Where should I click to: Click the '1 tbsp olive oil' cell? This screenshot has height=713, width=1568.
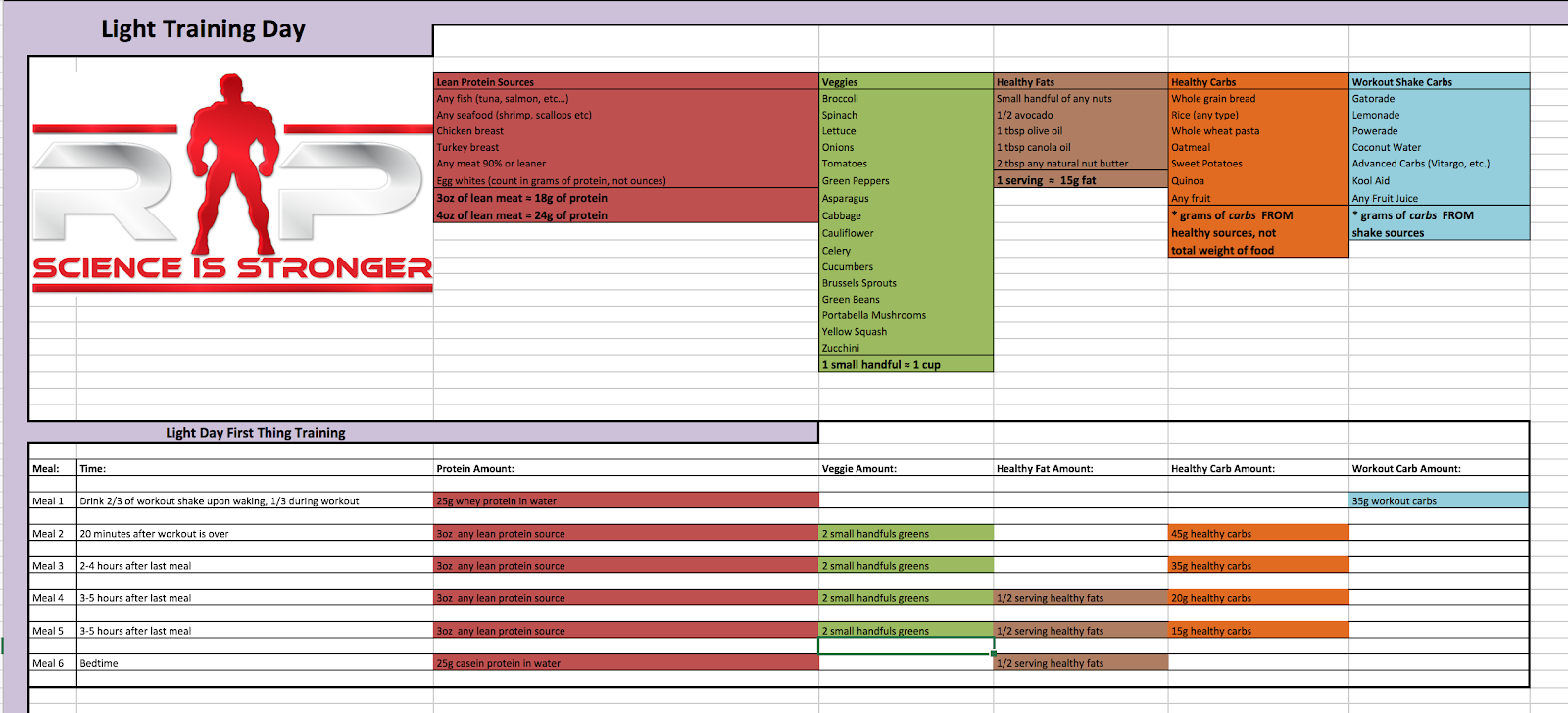tap(1081, 131)
